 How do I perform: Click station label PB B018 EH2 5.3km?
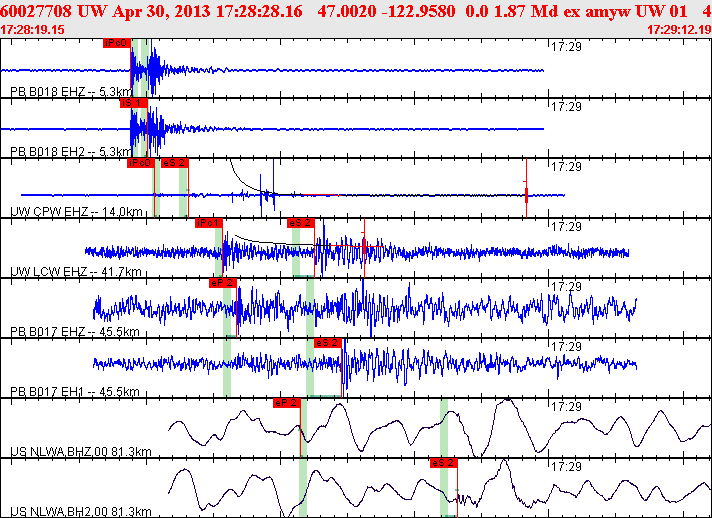71,152
